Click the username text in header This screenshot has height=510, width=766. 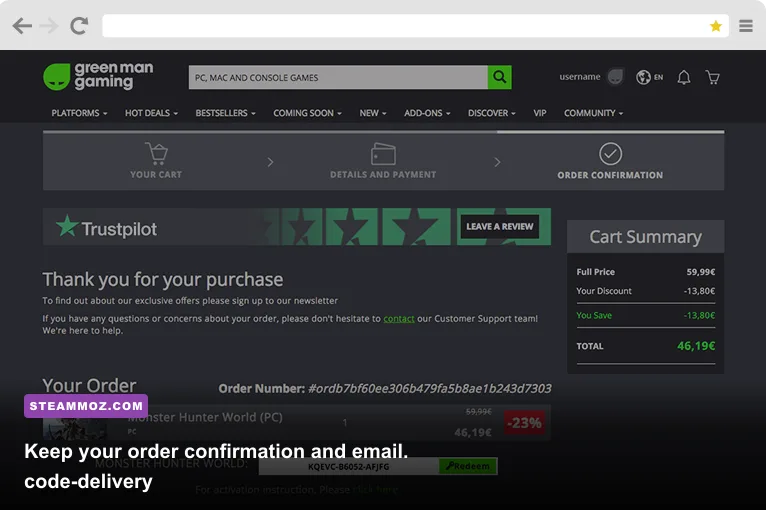click(580, 77)
